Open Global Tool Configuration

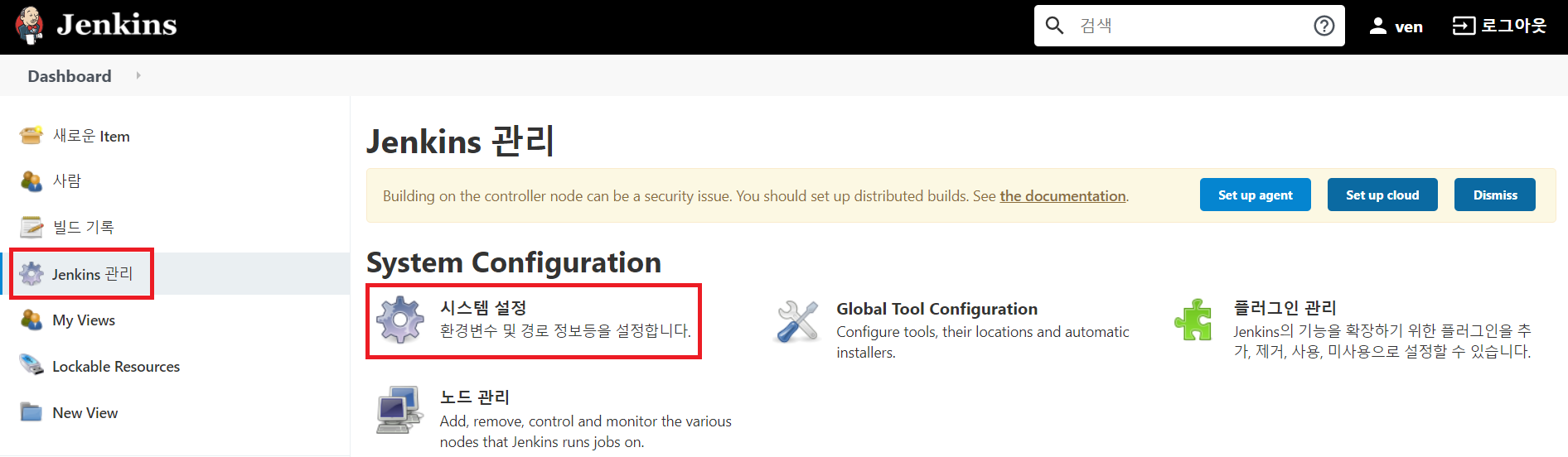pyautogui.click(x=936, y=309)
